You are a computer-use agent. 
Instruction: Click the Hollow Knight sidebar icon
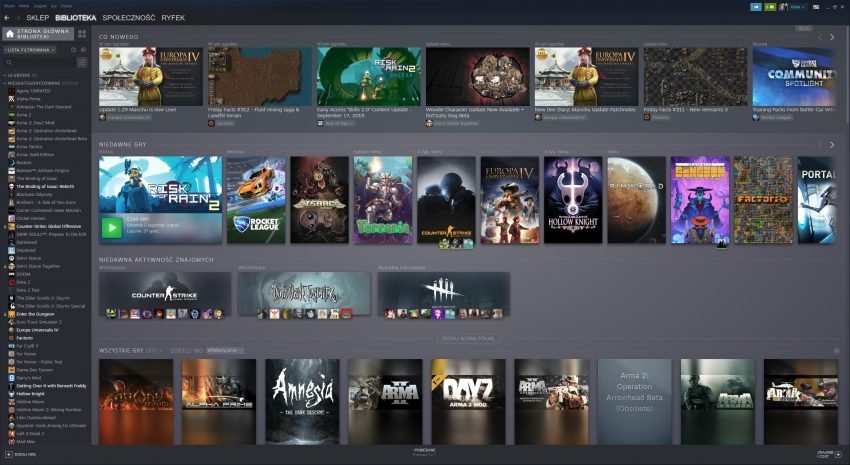(x=11, y=394)
